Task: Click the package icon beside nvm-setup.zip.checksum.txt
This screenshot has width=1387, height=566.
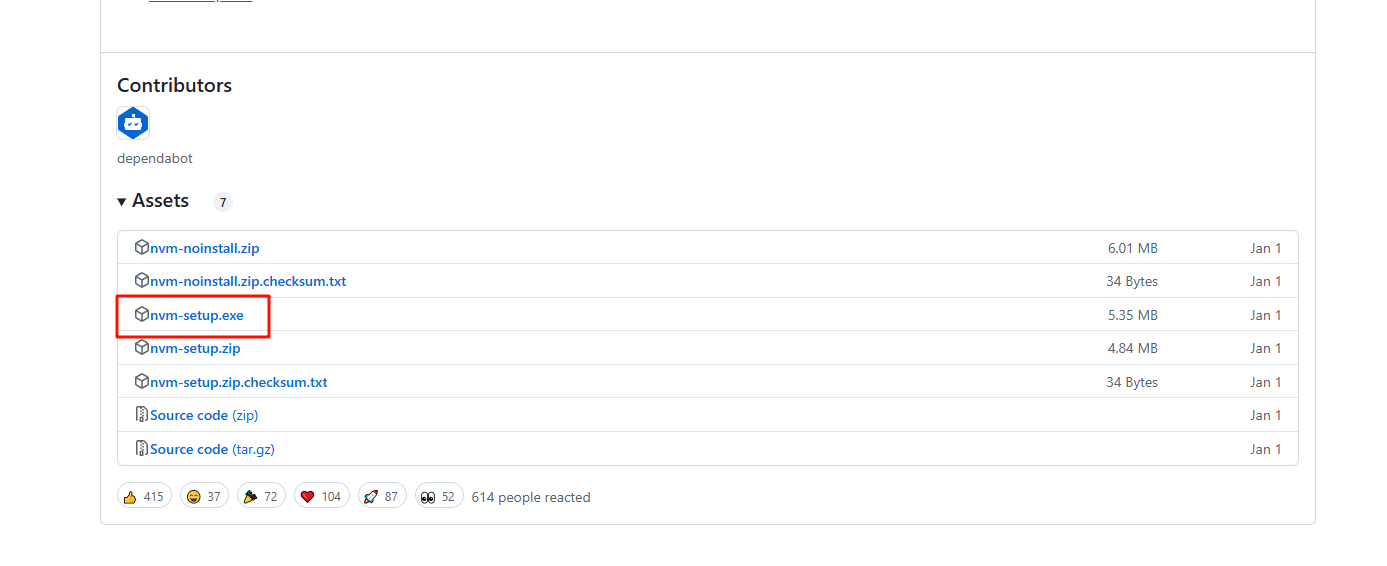Action: point(142,382)
